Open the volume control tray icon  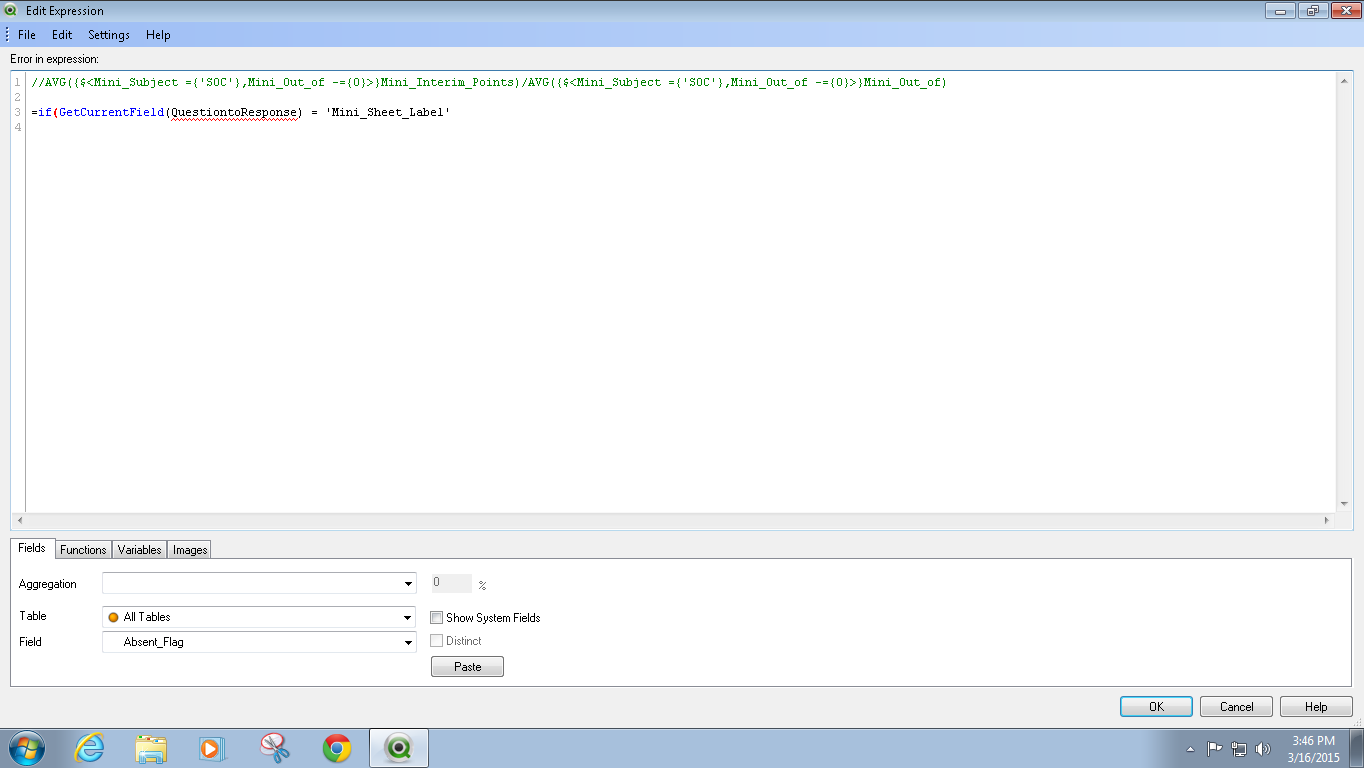pyautogui.click(x=1263, y=749)
